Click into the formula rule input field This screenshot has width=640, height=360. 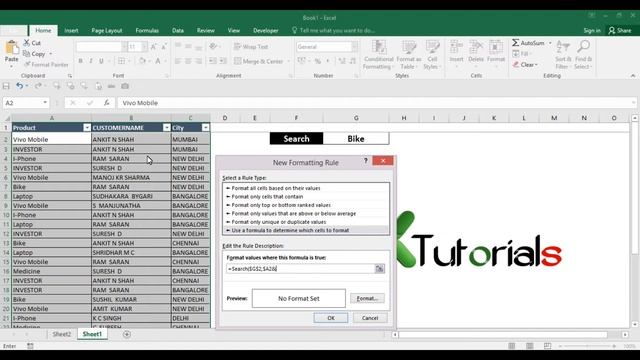[300, 269]
